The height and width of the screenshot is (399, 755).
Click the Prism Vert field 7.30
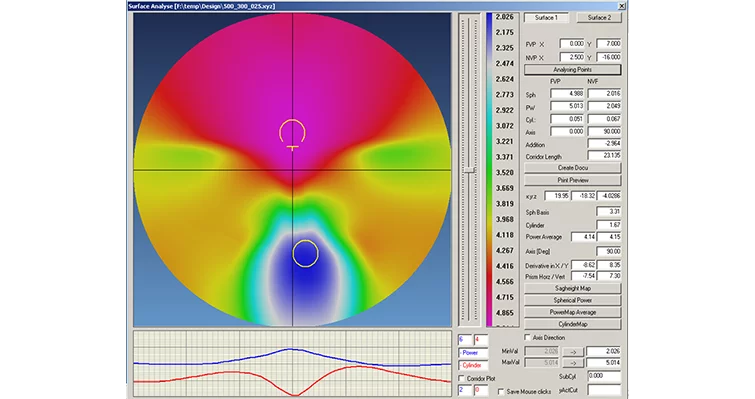(609, 276)
